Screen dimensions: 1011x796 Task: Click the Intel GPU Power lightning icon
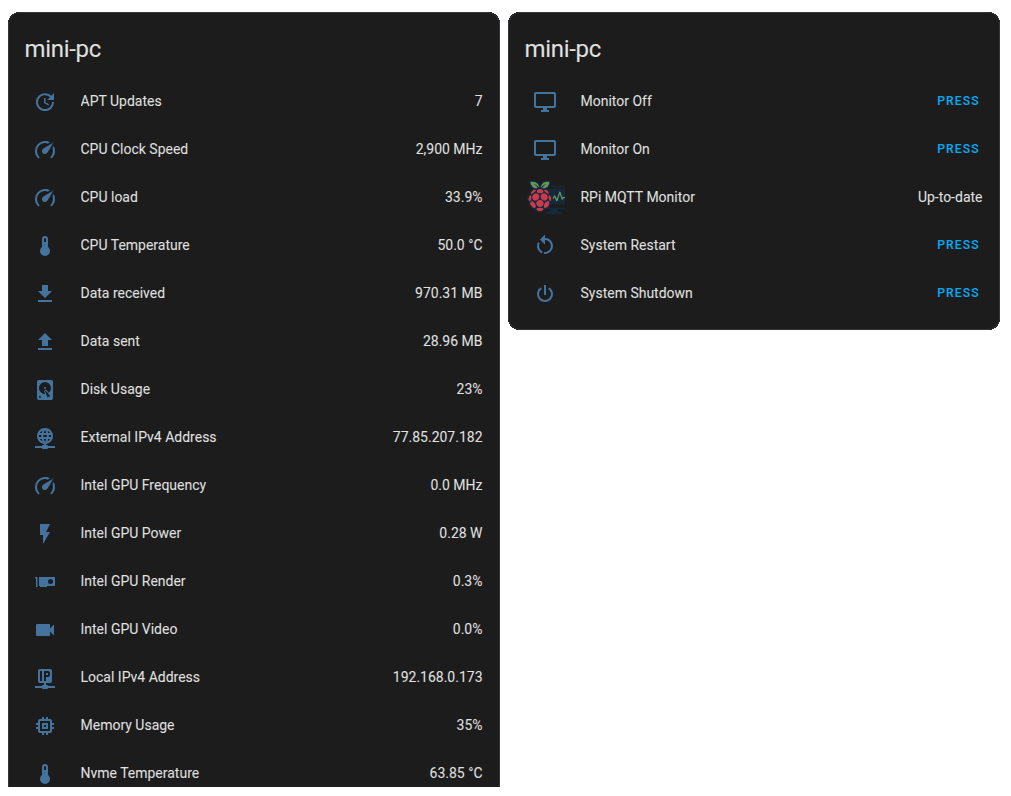click(44, 533)
